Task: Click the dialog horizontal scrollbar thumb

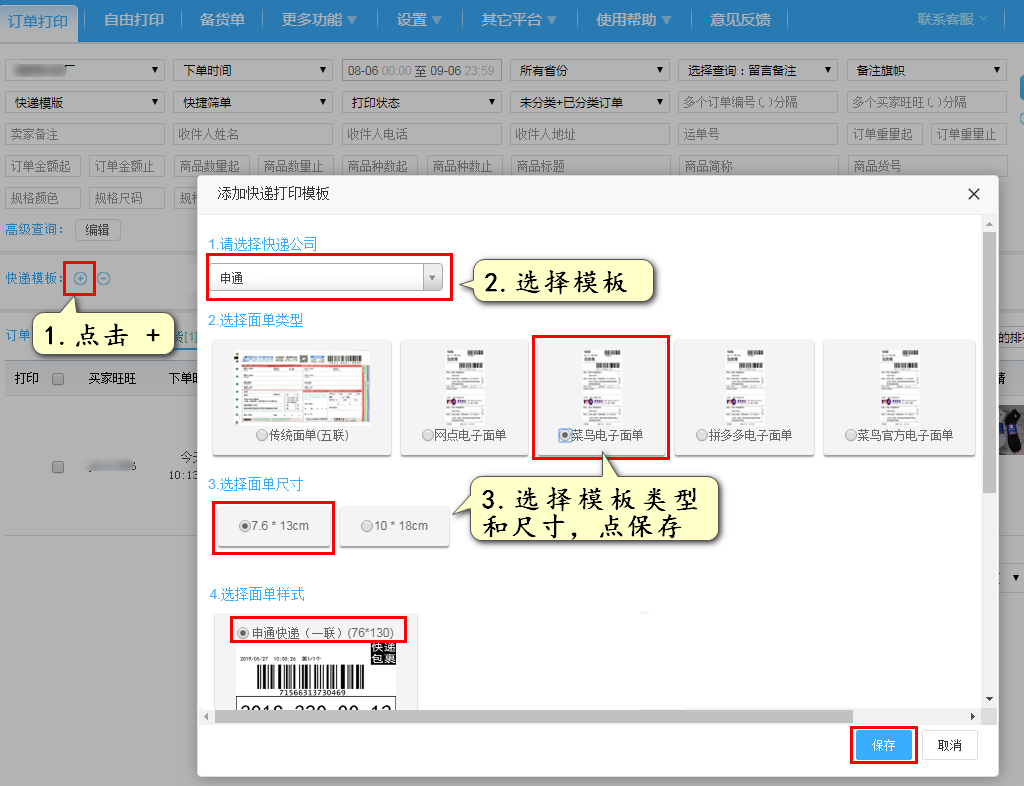Action: [x=534, y=716]
